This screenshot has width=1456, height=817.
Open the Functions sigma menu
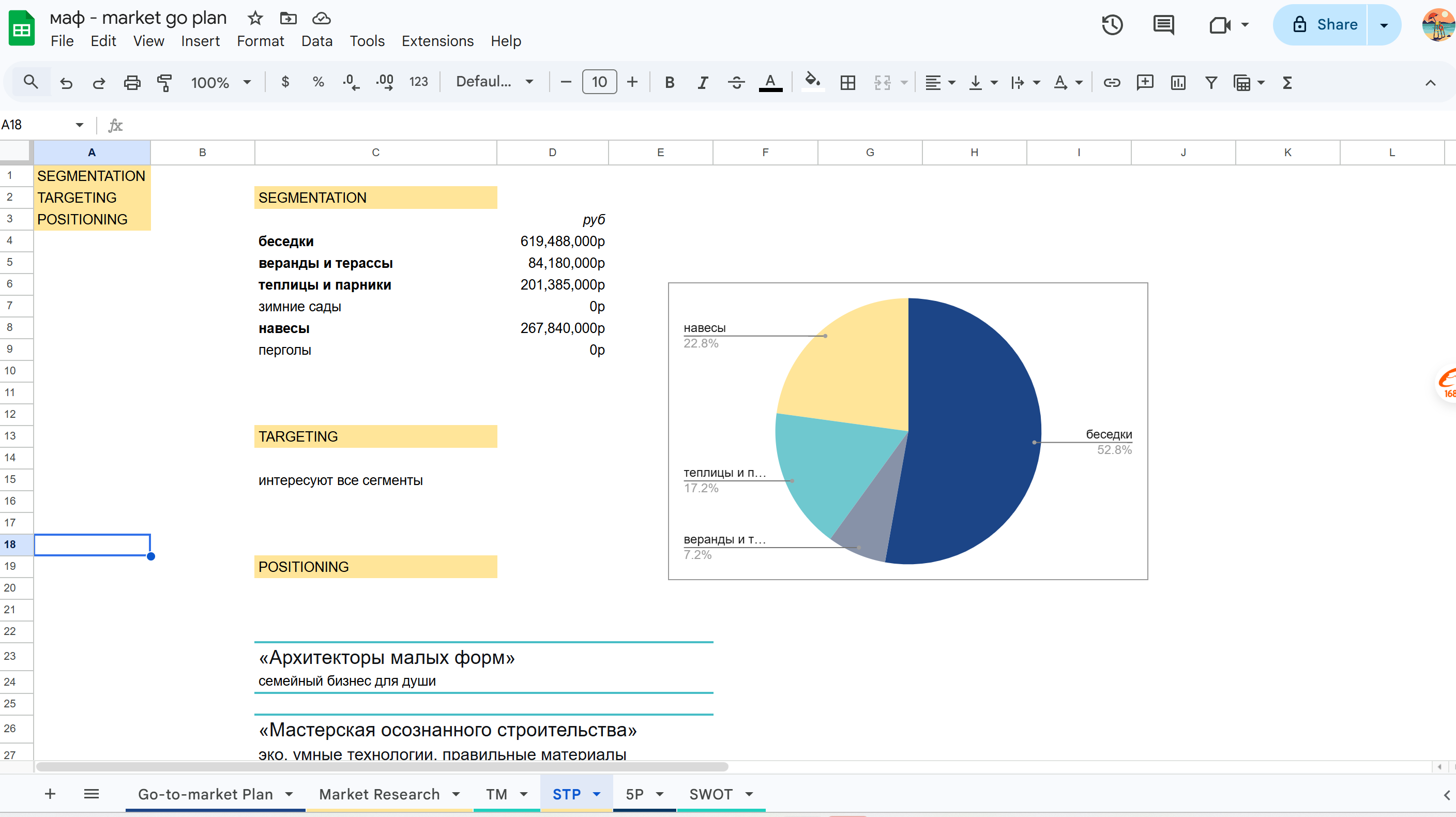click(1287, 83)
